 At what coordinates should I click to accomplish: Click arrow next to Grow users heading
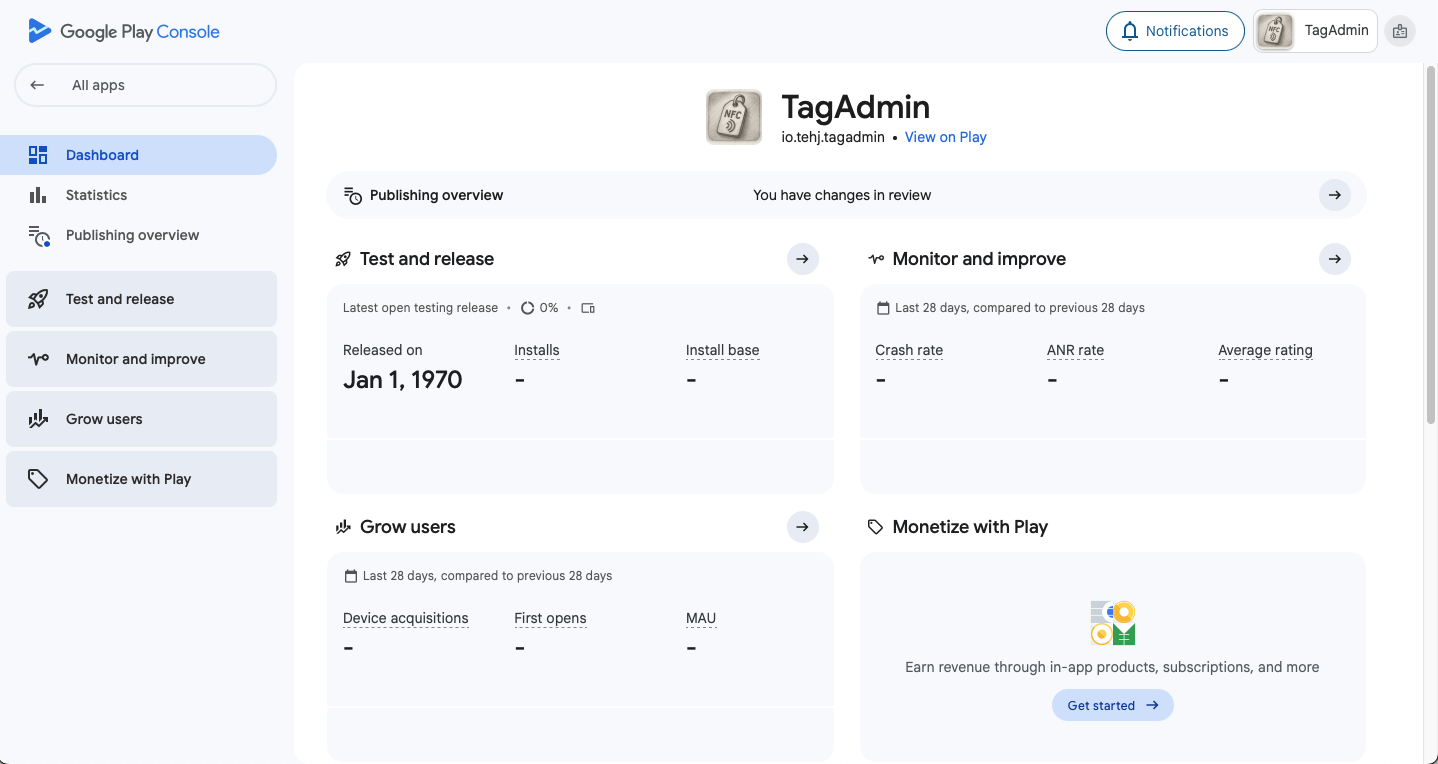click(x=802, y=527)
